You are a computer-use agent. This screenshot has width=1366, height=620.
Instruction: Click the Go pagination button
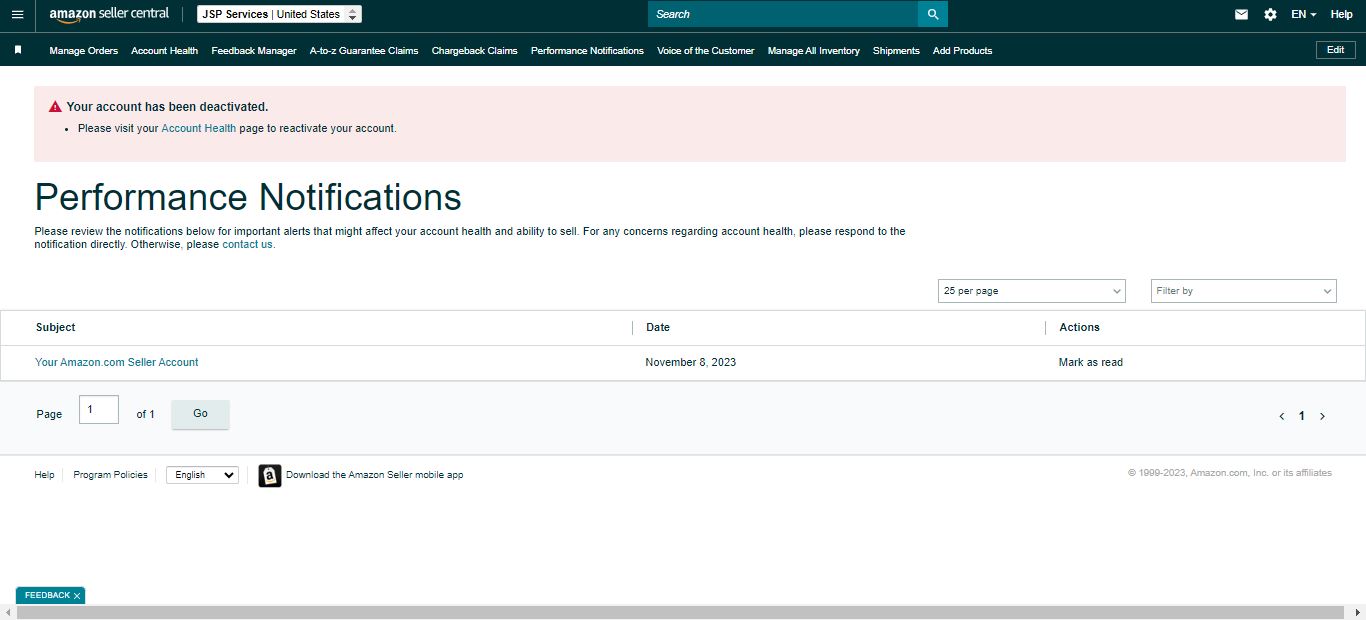click(x=200, y=414)
